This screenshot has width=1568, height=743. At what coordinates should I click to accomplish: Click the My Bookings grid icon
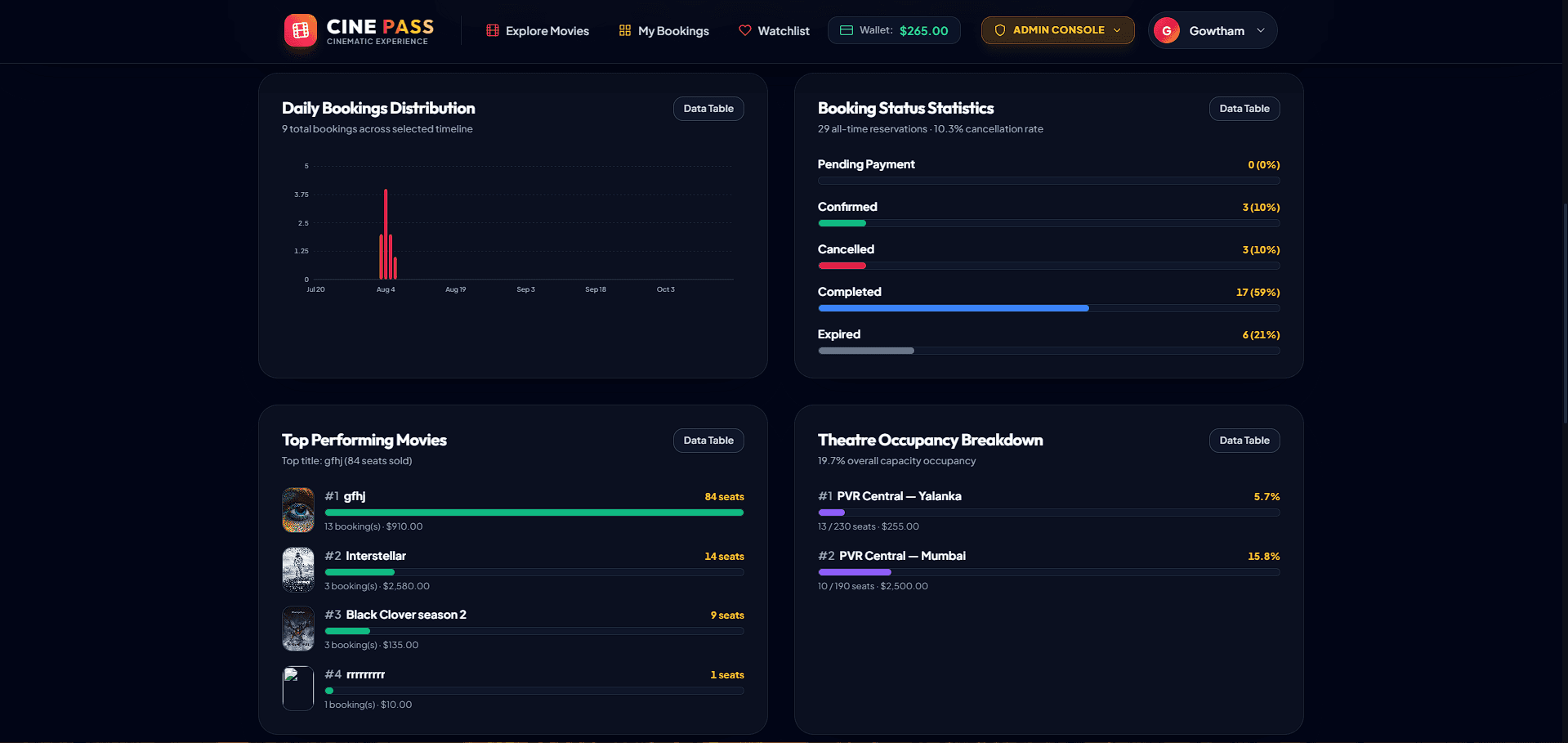pyautogui.click(x=625, y=30)
